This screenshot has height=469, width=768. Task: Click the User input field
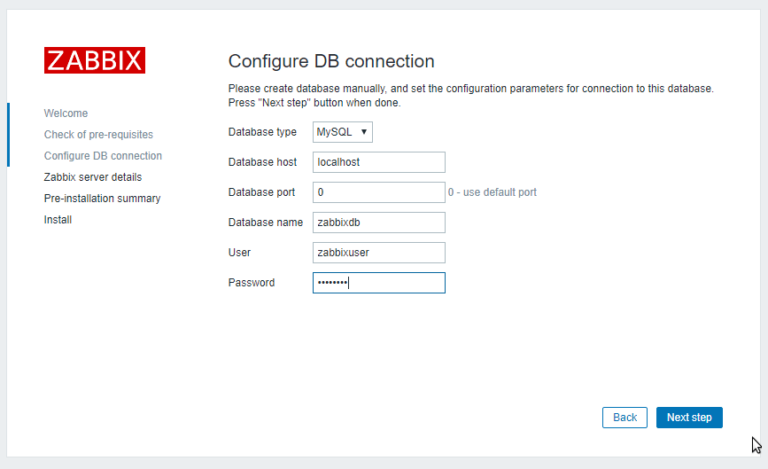click(x=378, y=253)
